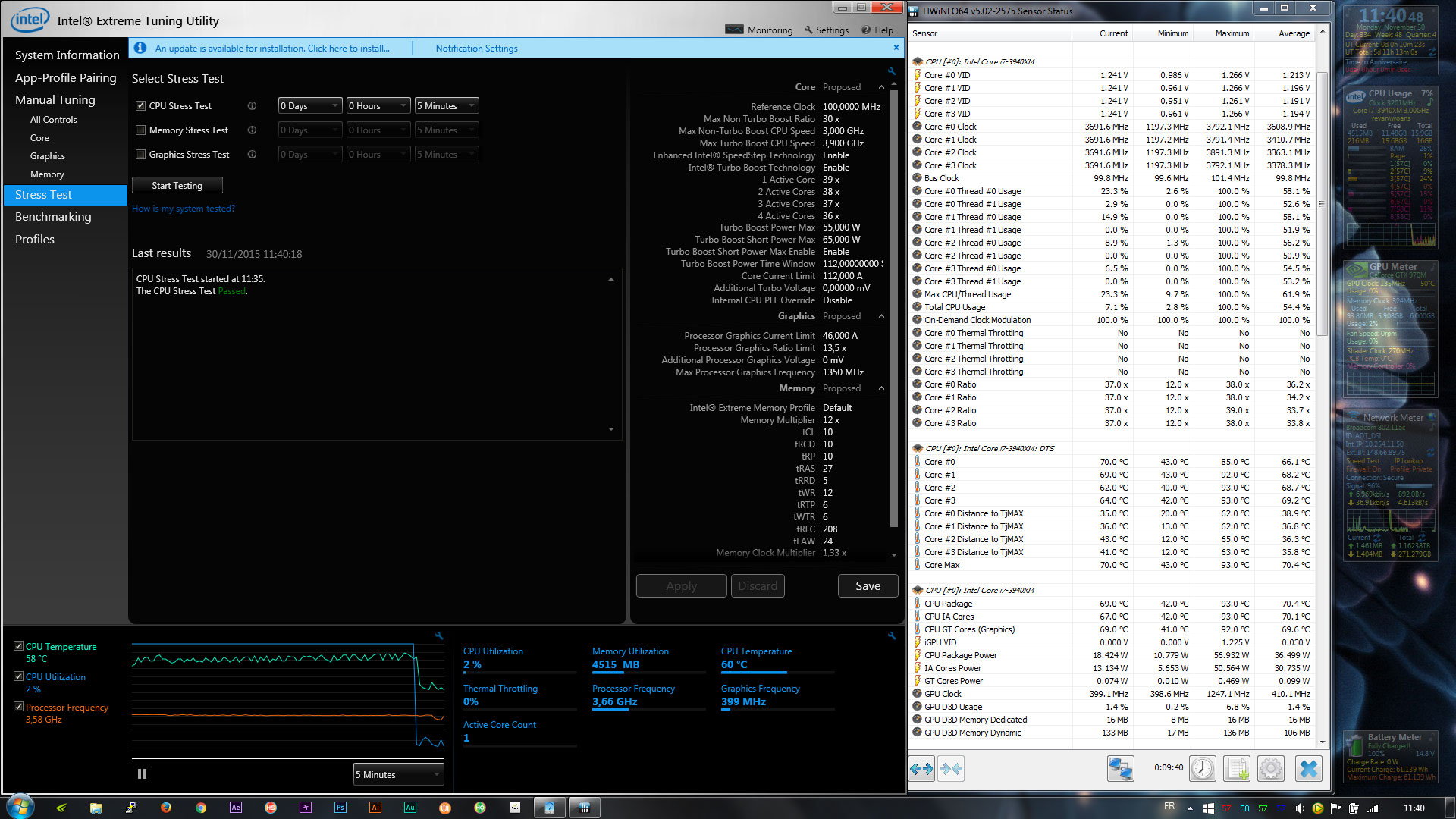The height and width of the screenshot is (819, 1456).
Task: Click the update available install link
Action: [x=272, y=49]
